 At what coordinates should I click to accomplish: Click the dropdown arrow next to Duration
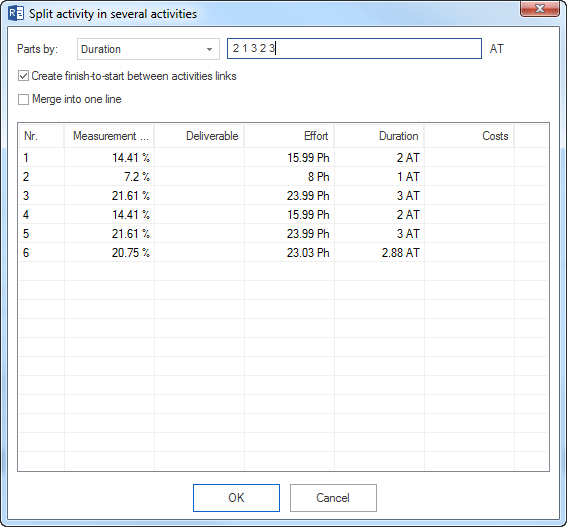click(x=209, y=49)
